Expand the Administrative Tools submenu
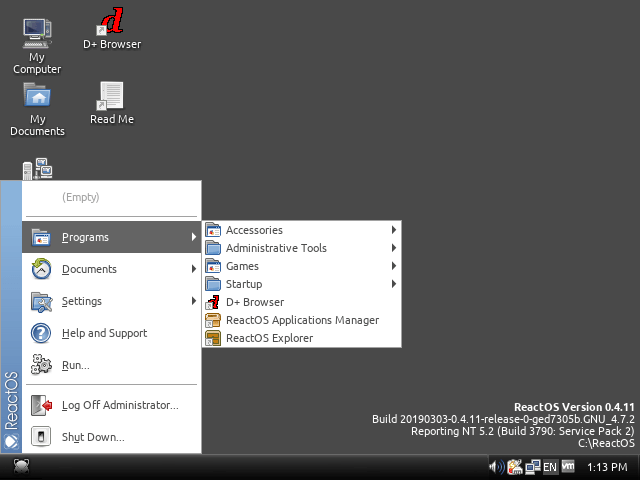Image resolution: width=640 pixels, height=480 pixels. tap(302, 248)
